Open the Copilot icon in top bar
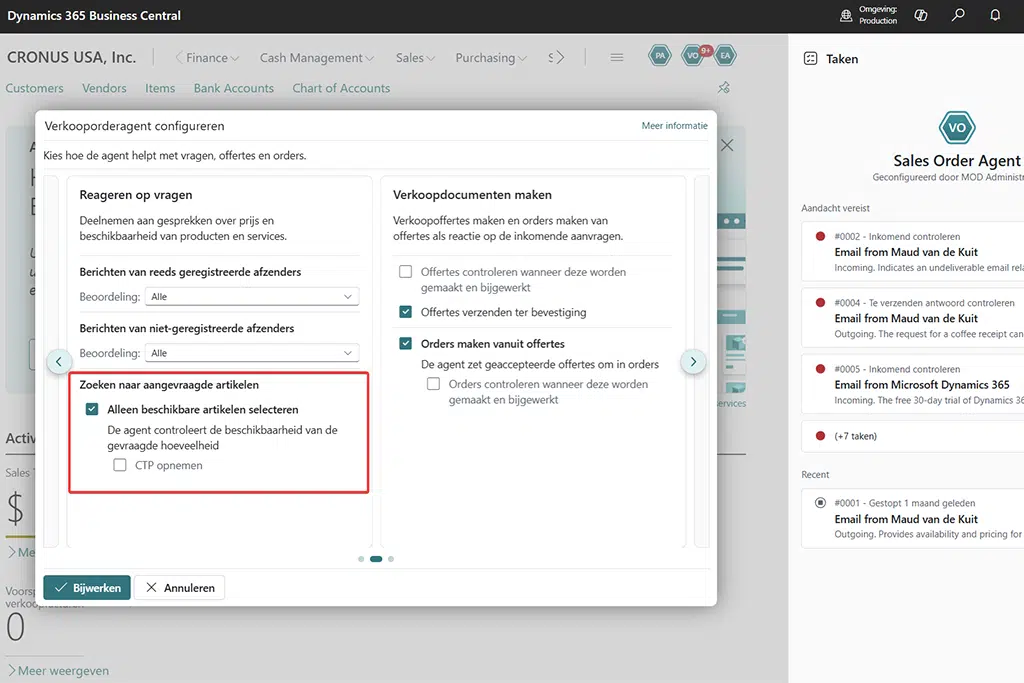Viewport: 1024px width, 683px height. pyautogui.click(x=921, y=15)
